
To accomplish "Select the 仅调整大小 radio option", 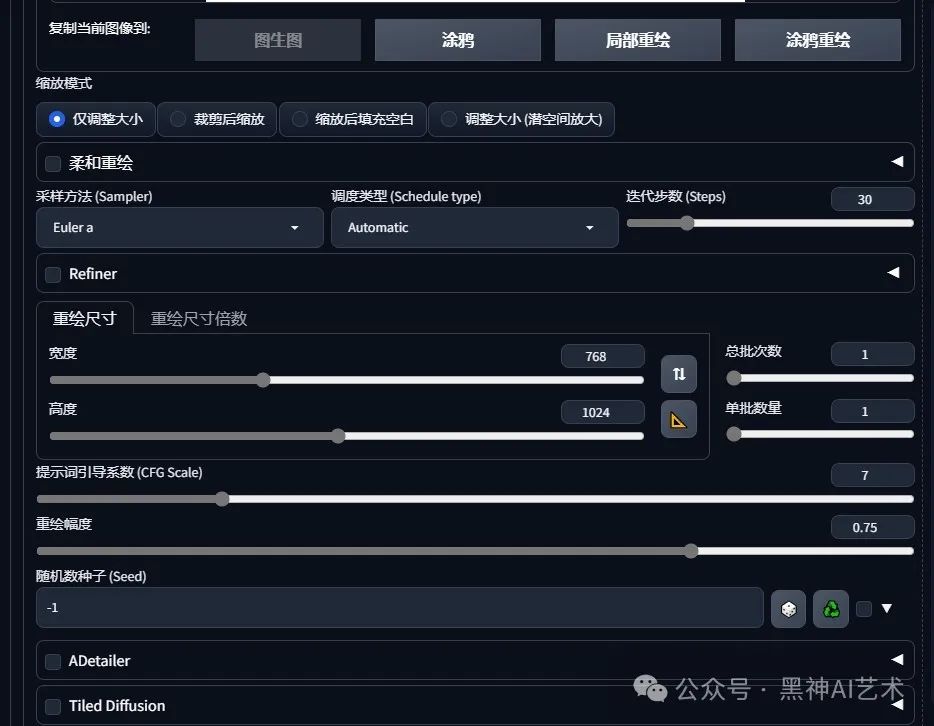I will pyautogui.click(x=96, y=119).
